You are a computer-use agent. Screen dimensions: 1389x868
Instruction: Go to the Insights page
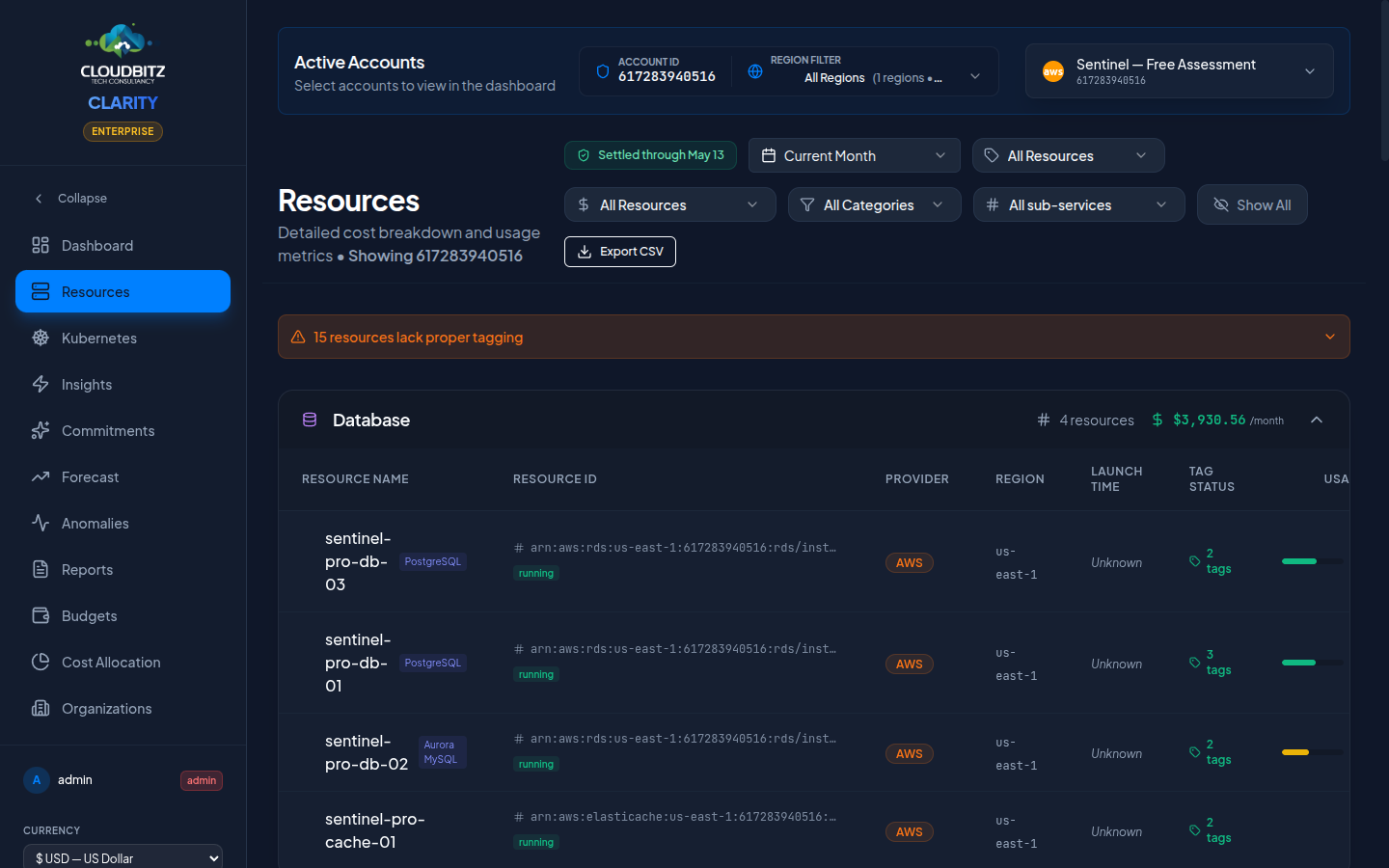[x=123, y=384]
